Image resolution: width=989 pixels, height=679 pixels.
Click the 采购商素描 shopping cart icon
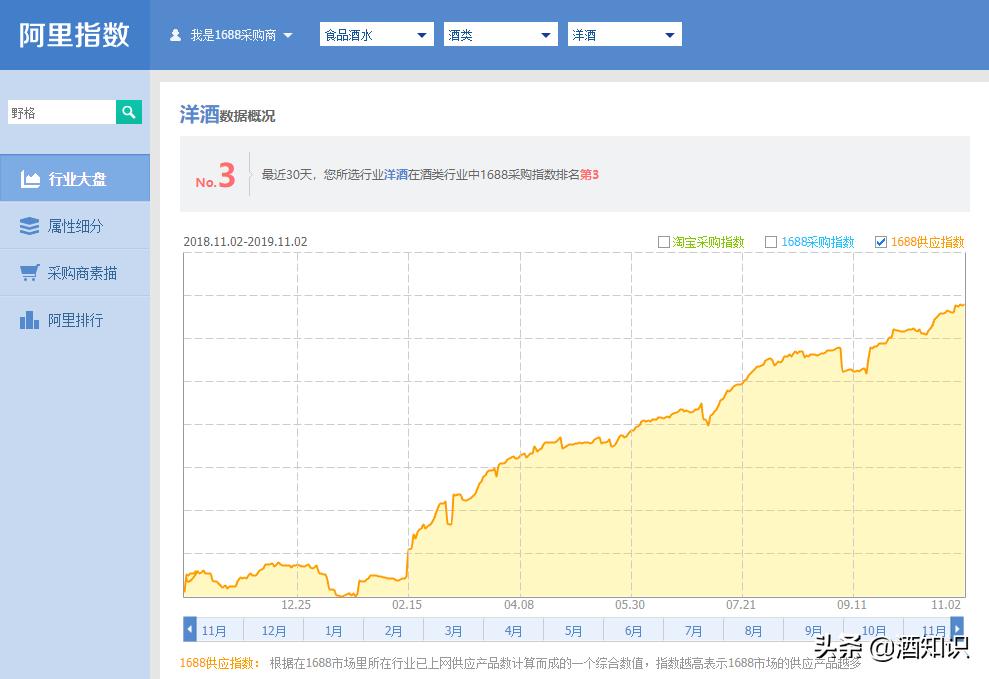[x=31, y=273]
